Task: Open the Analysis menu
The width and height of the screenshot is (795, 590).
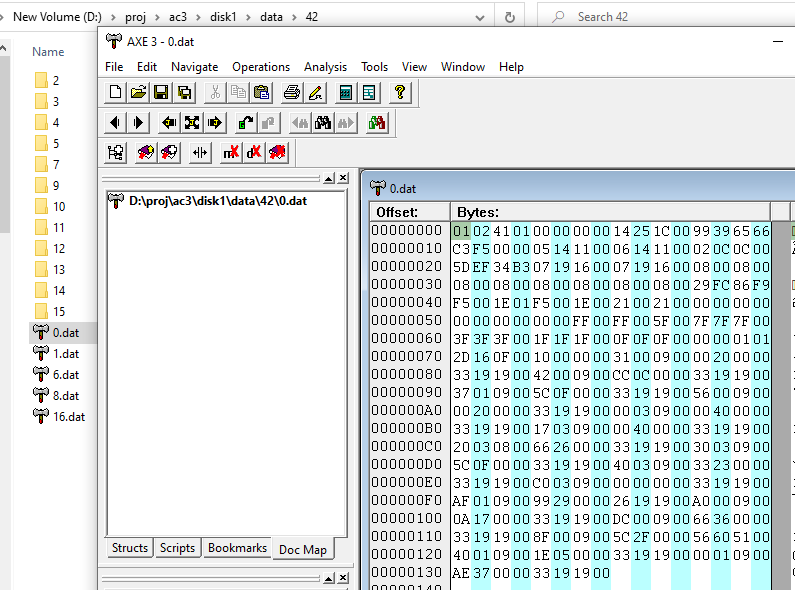Action: click(325, 67)
